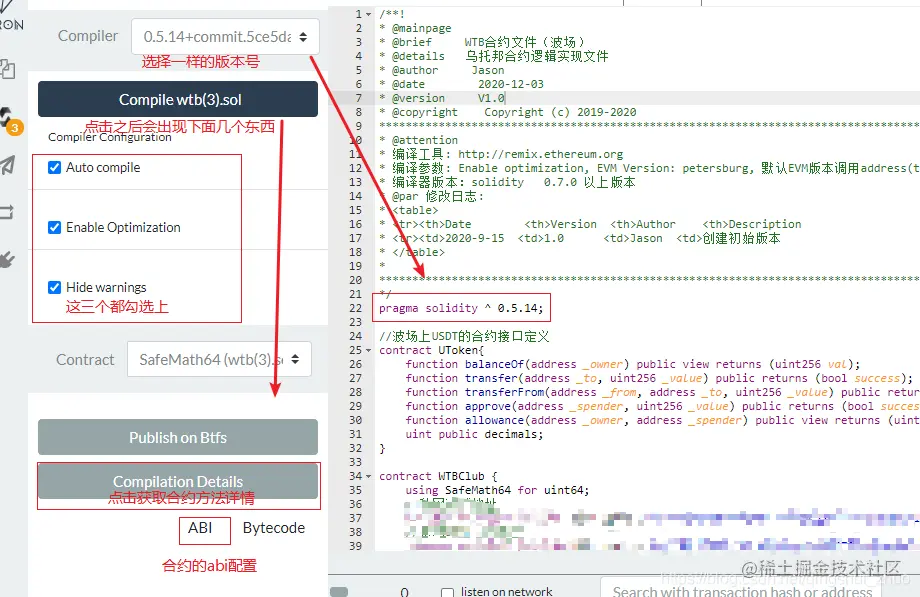Copy the ABI
Screen dimensions: 920x597
[x=200, y=528]
